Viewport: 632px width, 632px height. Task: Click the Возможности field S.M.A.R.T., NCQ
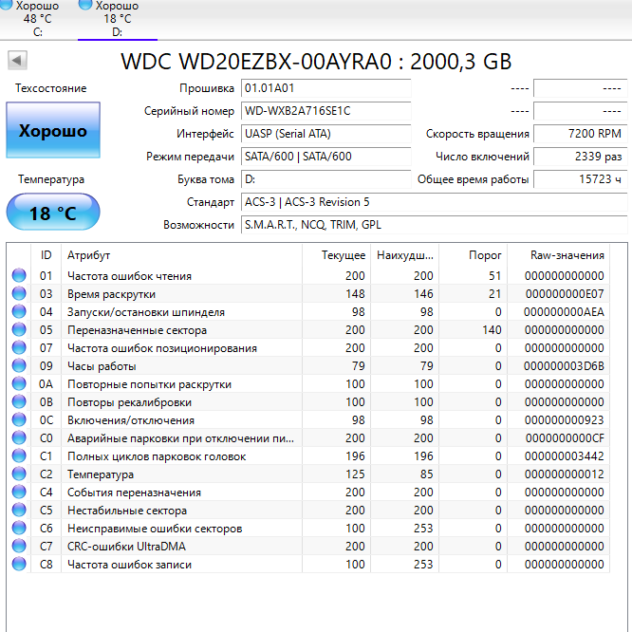coord(434,225)
